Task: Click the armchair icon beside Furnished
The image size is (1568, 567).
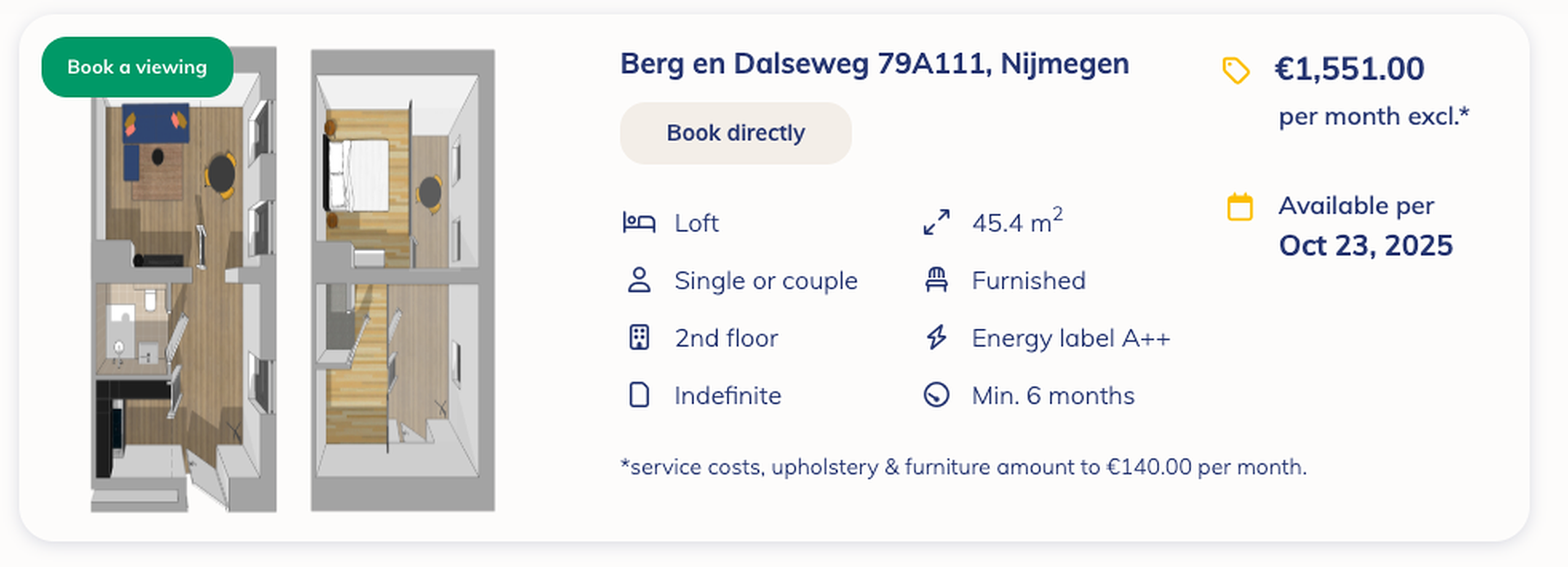Action: click(x=936, y=280)
